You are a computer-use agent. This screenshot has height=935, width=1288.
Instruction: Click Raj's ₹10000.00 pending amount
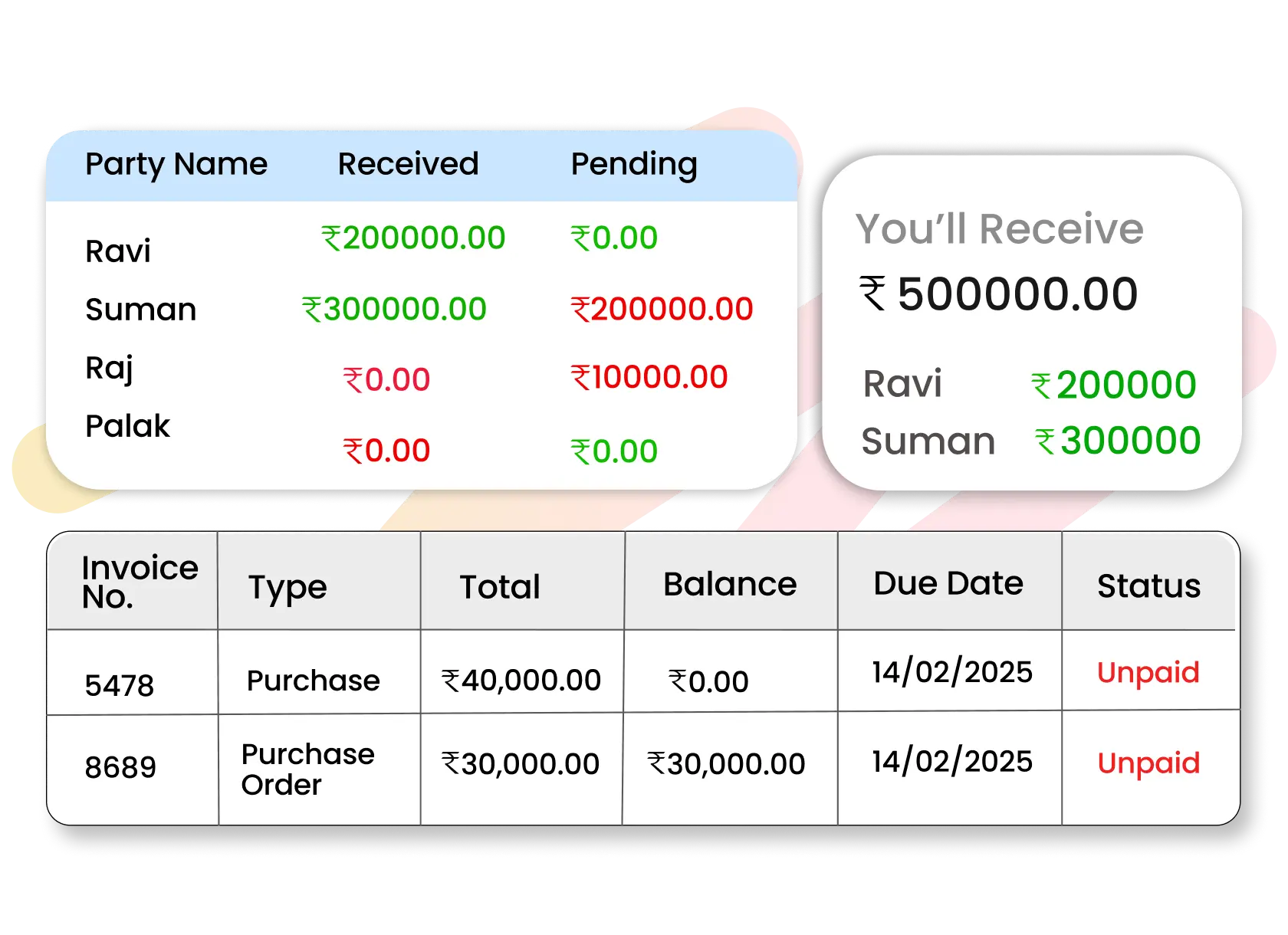click(649, 378)
